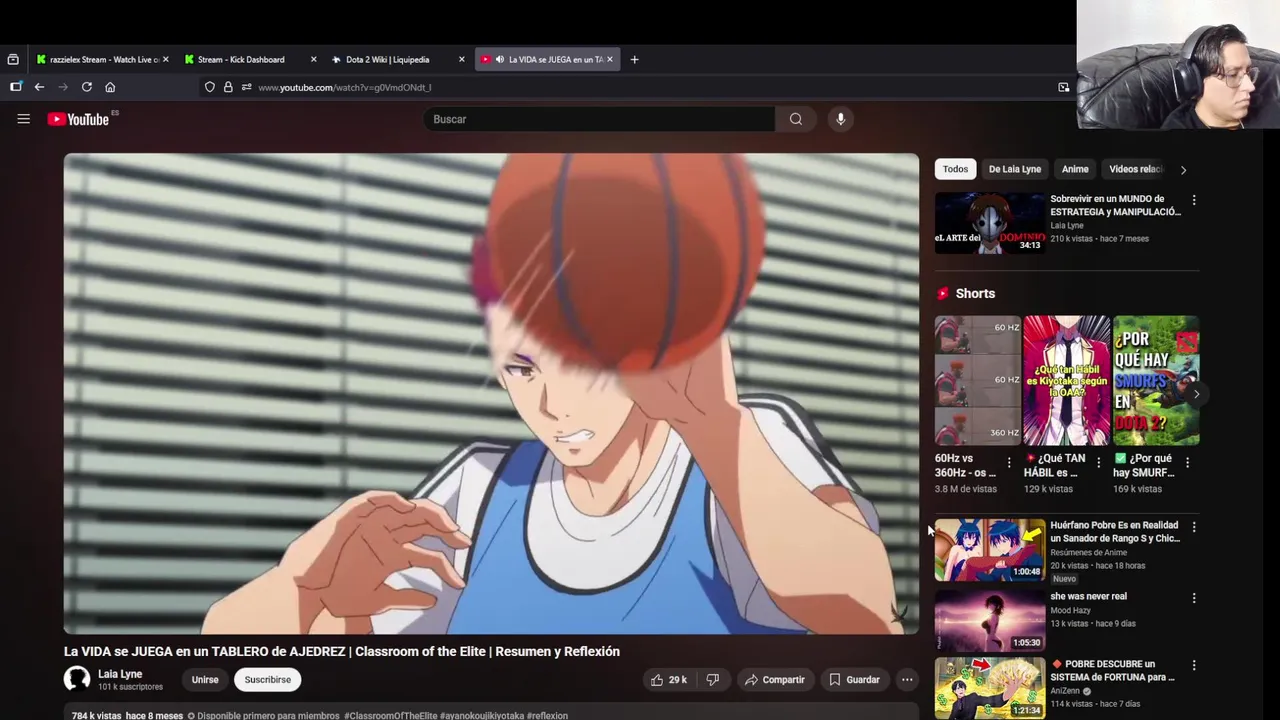Open options for 60Hz vs 360Hz short
This screenshot has width=1280, height=720.
click(x=1009, y=462)
